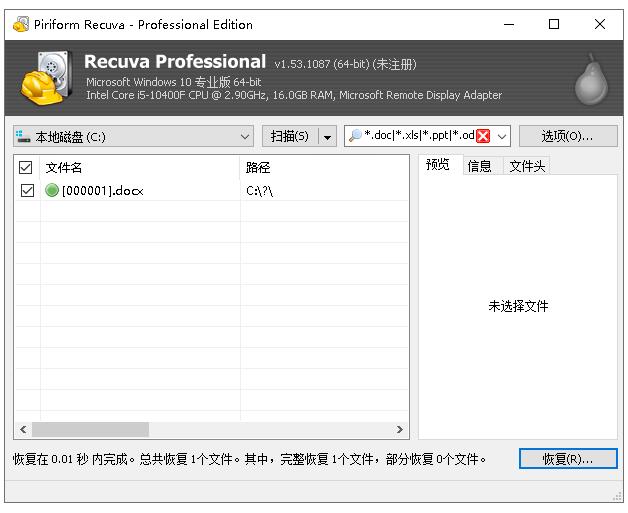Open 选项(O)... options dialog

click(x=568, y=137)
